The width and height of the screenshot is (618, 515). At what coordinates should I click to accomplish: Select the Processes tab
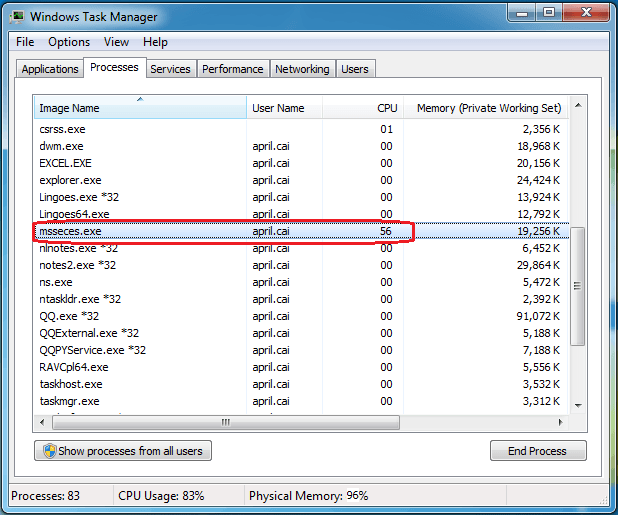(x=114, y=67)
